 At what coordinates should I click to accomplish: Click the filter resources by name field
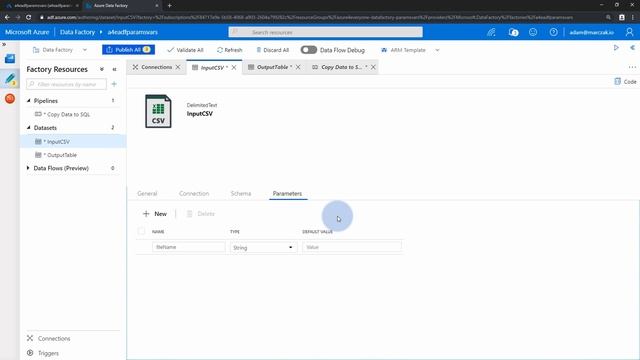coord(67,84)
